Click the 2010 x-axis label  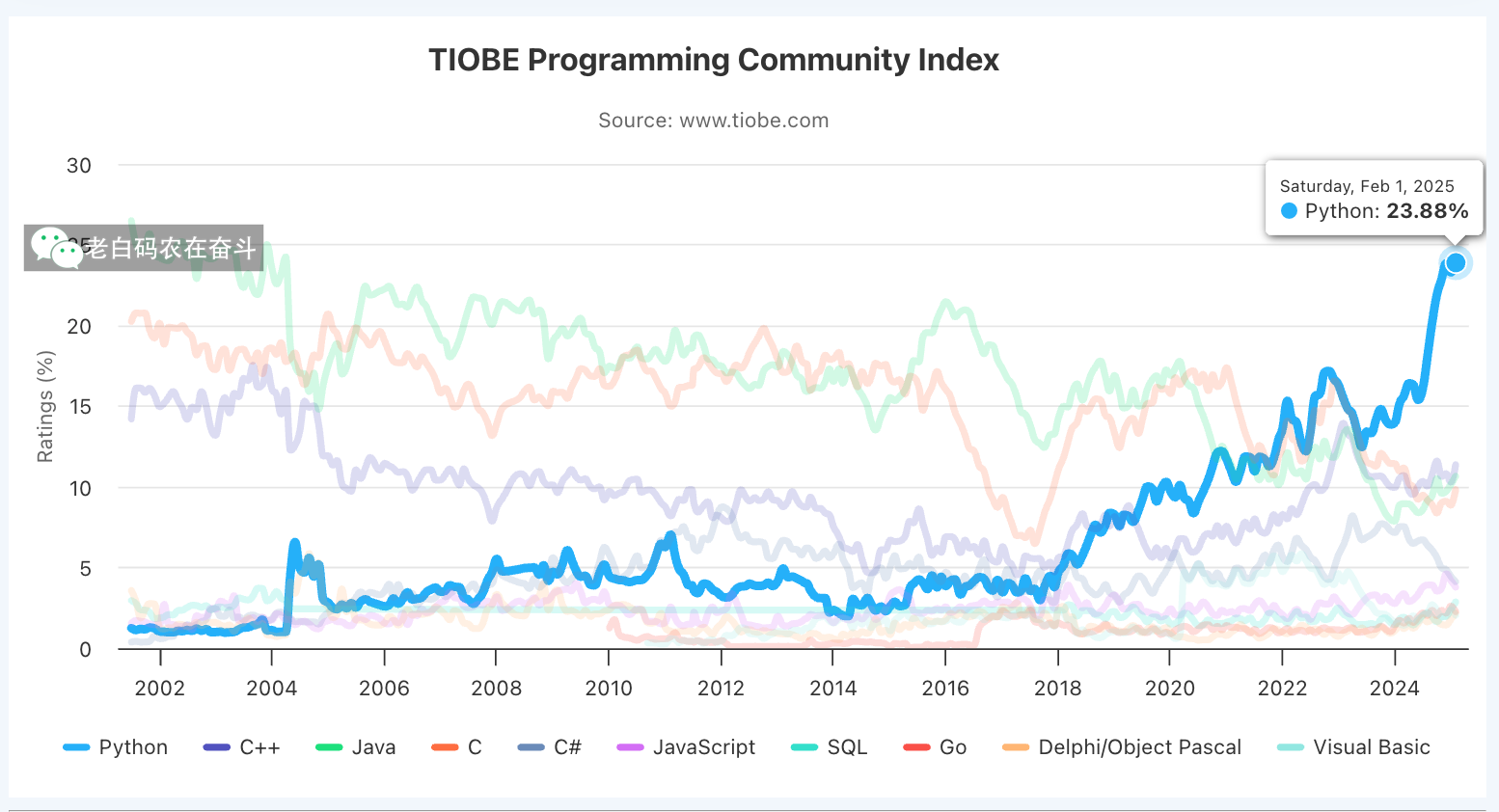(x=609, y=689)
